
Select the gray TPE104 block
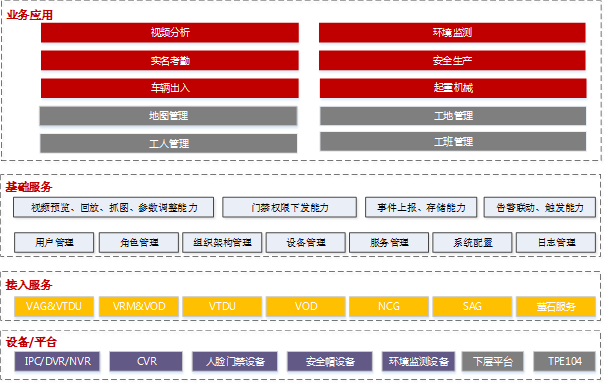[x=564, y=361]
